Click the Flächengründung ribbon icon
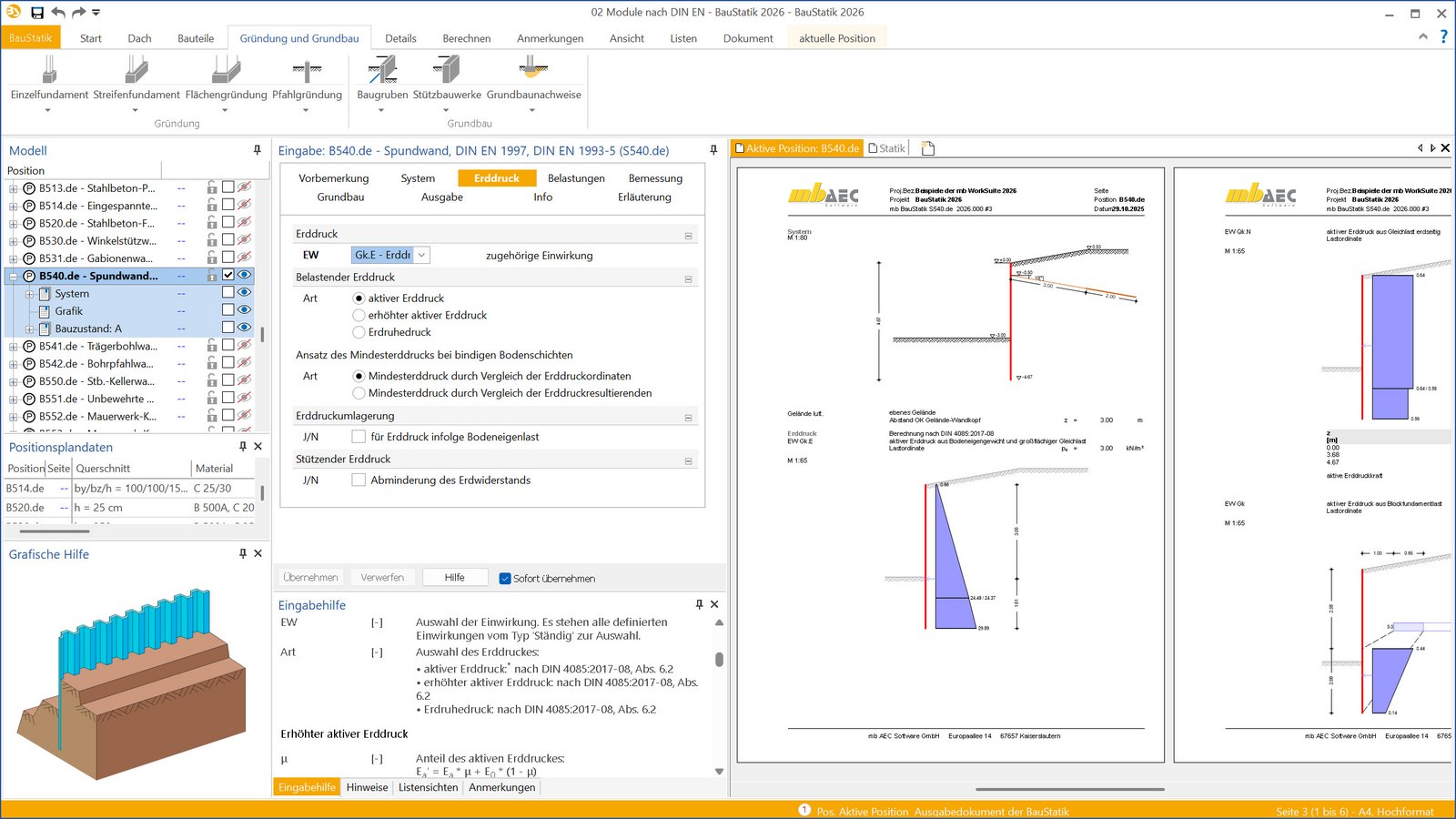 click(226, 71)
